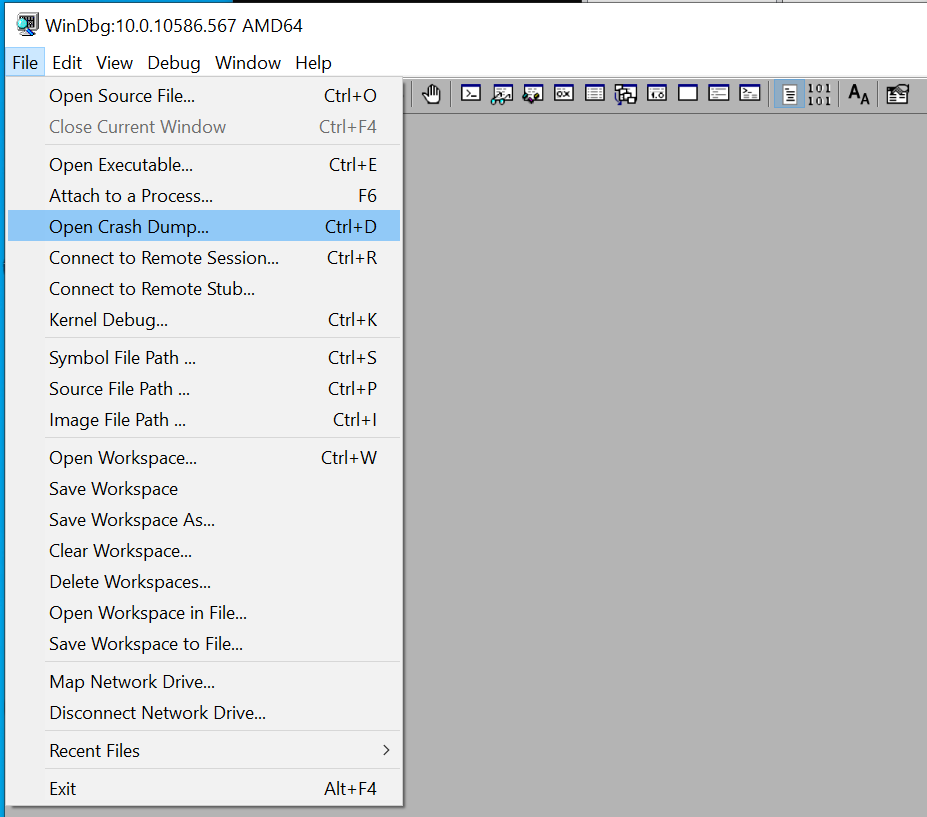Select Save Workspace As entry
This screenshot has height=817, width=927.
(204, 520)
